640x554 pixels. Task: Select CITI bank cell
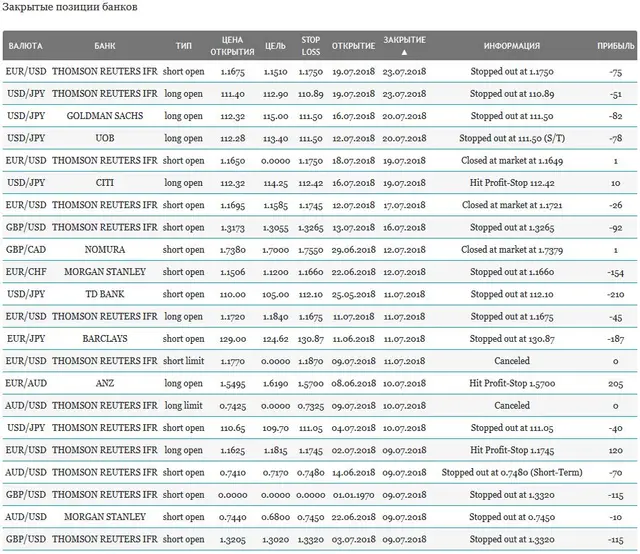click(x=105, y=182)
